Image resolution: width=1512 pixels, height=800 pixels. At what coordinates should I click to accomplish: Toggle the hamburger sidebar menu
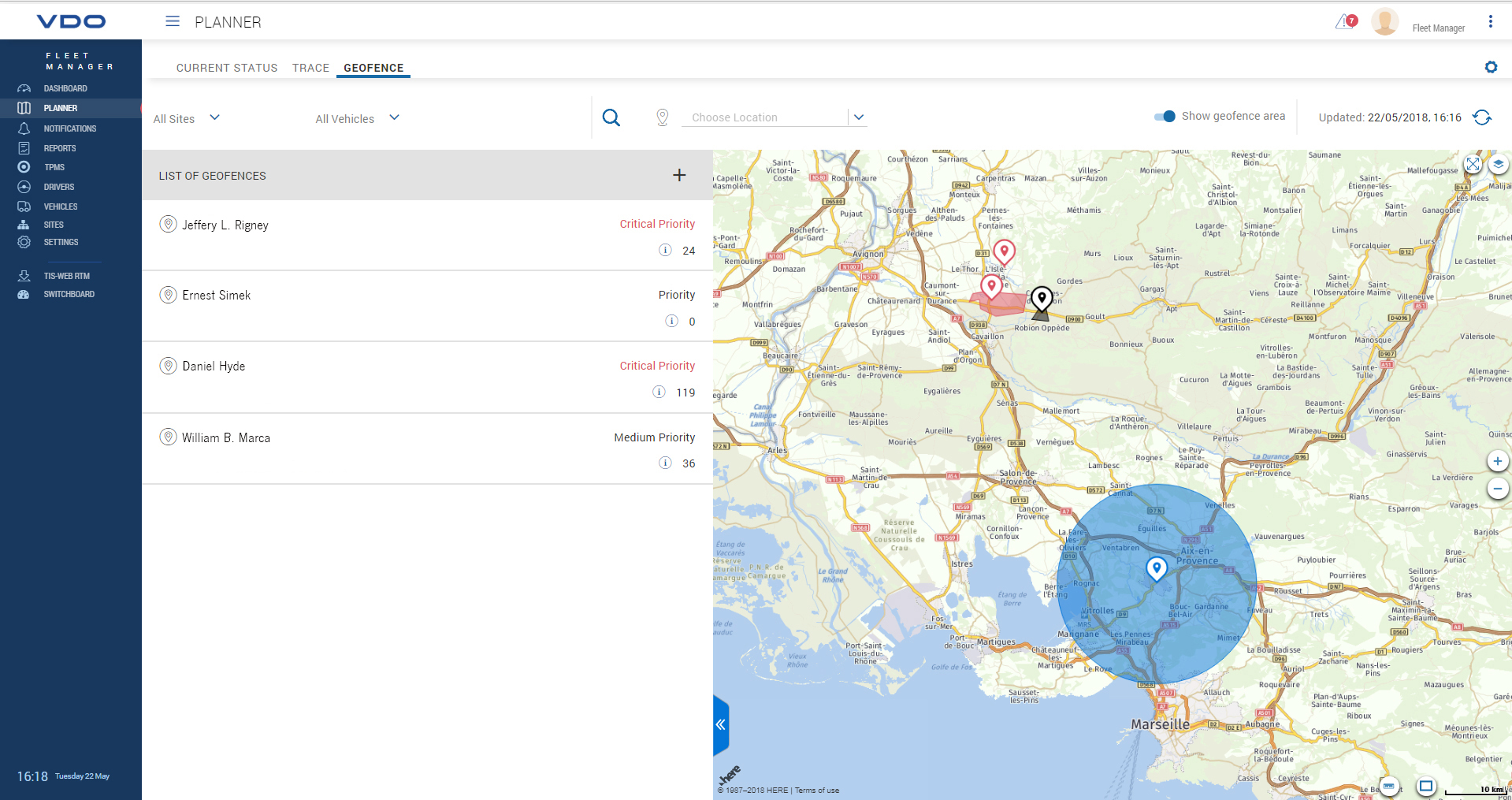click(x=173, y=22)
